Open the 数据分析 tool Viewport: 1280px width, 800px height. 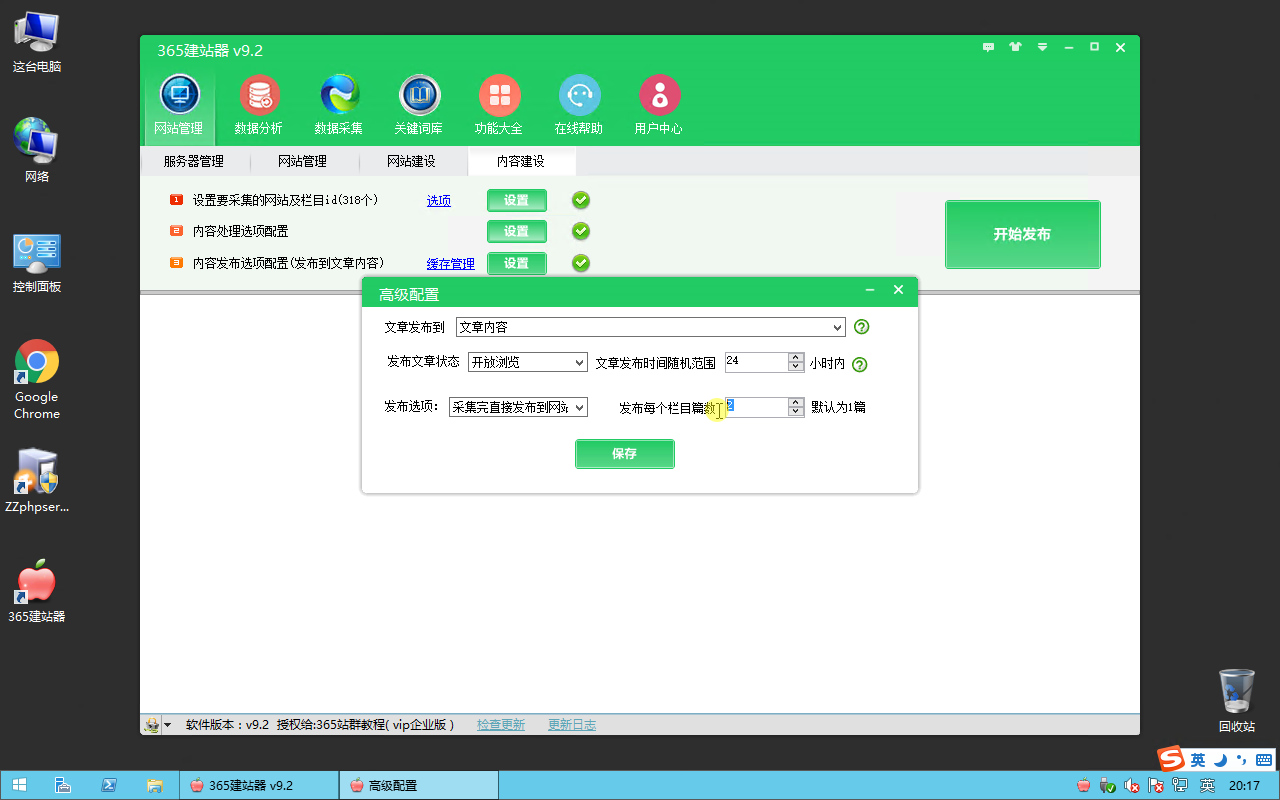point(259,105)
